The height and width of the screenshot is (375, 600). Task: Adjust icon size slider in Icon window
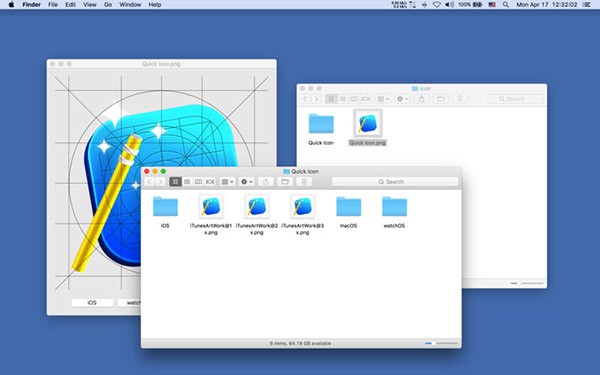coord(527,283)
